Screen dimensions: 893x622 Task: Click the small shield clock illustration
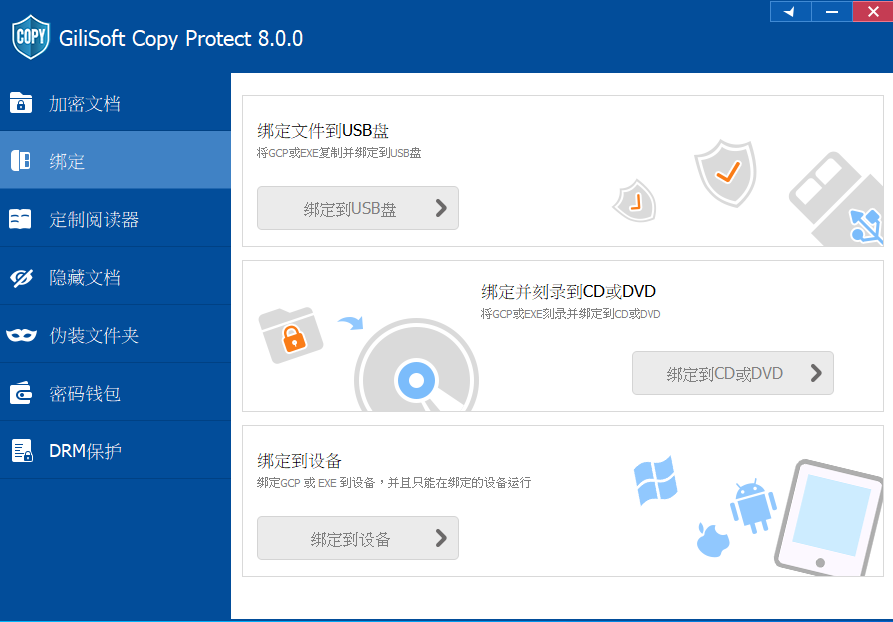pyautogui.click(x=634, y=200)
